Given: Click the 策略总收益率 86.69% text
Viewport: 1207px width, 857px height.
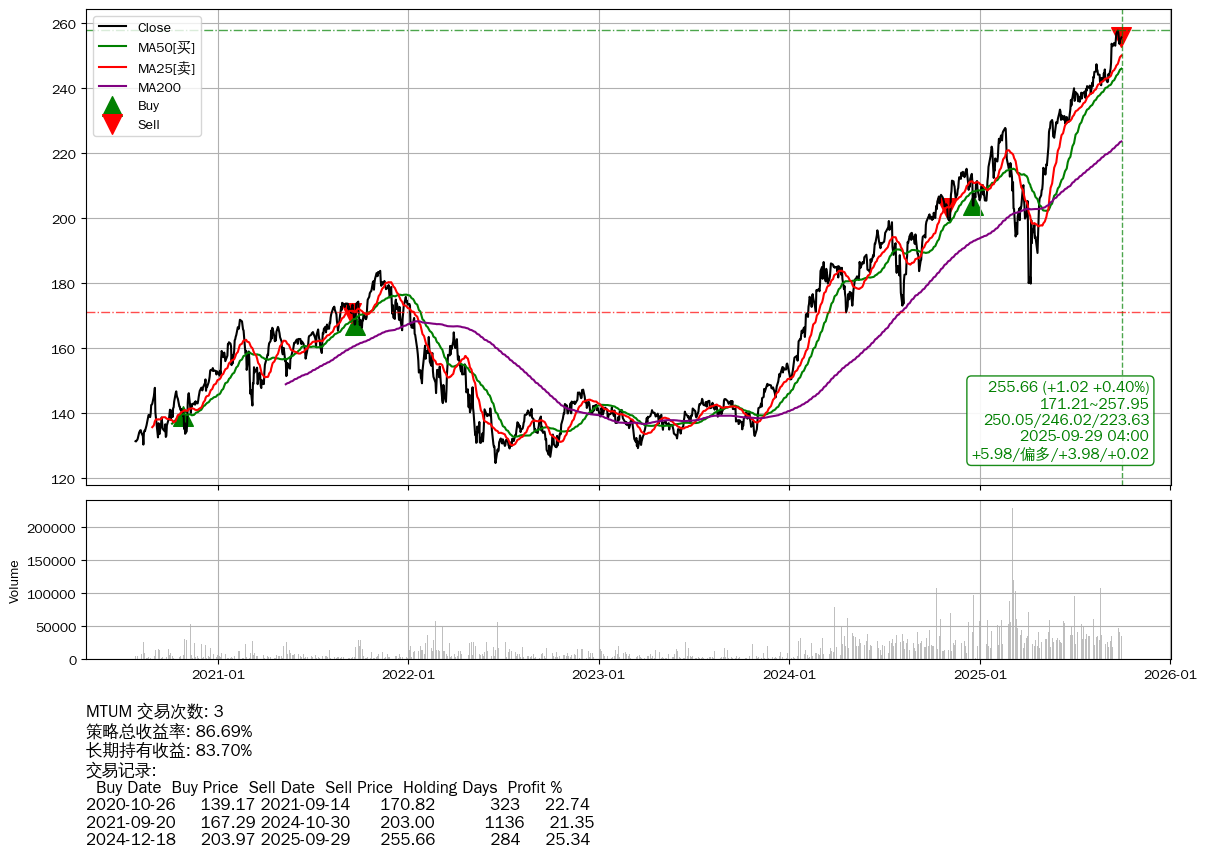Looking at the screenshot, I should [x=169, y=731].
